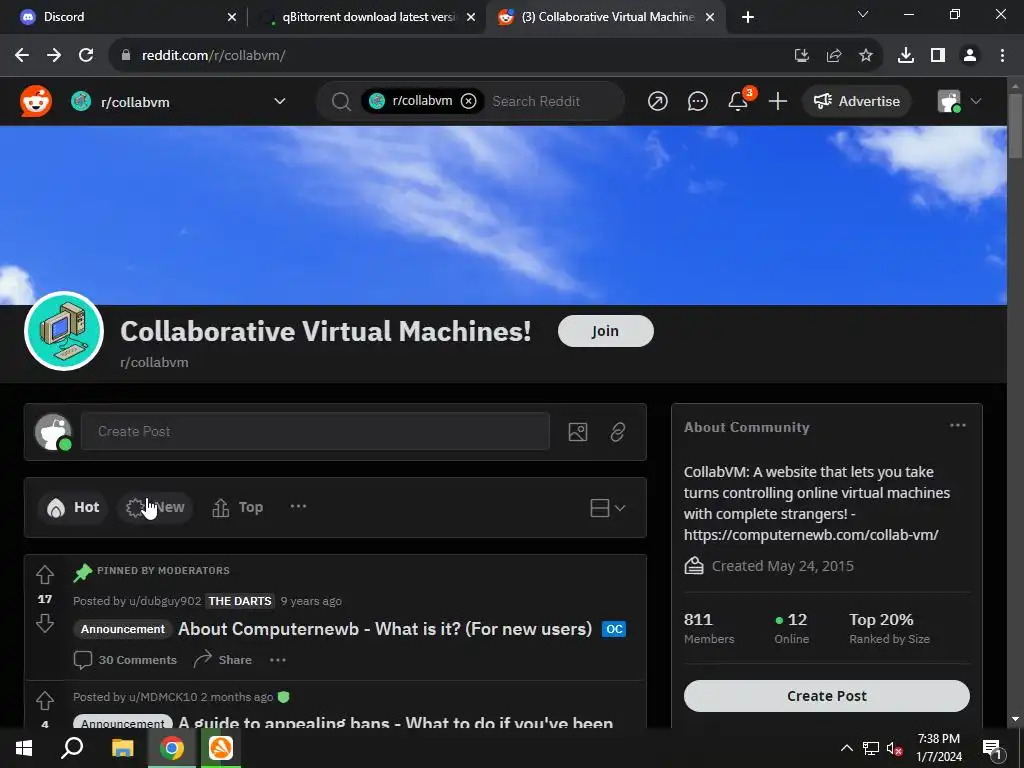
Task: Click the Announcement flair on Computernewb post
Action: tap(123, 629)
